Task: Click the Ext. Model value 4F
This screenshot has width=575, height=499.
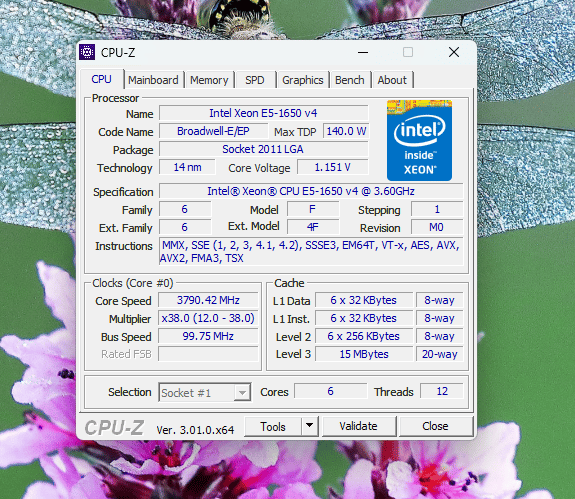Action: point(312,227)
